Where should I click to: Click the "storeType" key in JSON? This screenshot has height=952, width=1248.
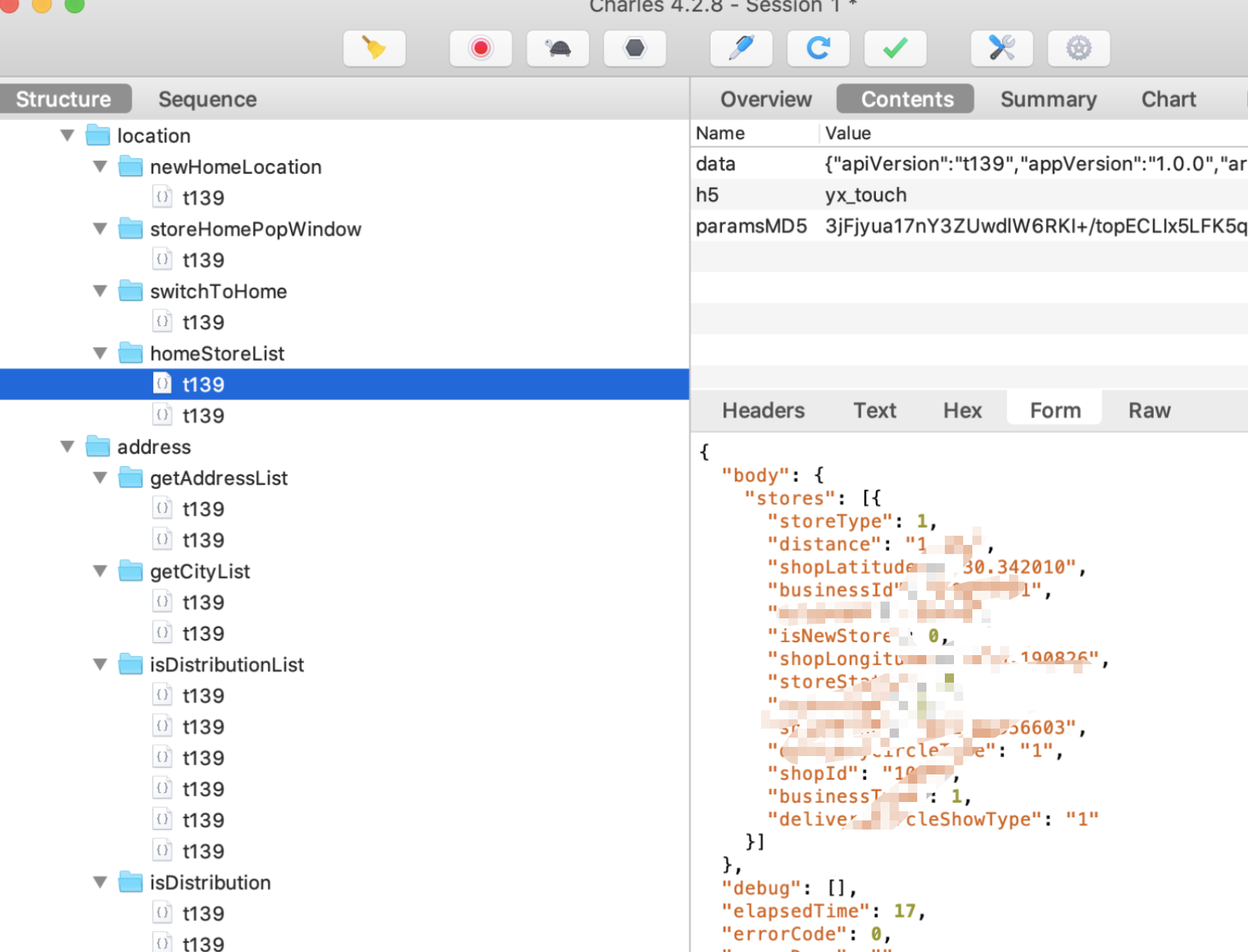coord(830,521)
